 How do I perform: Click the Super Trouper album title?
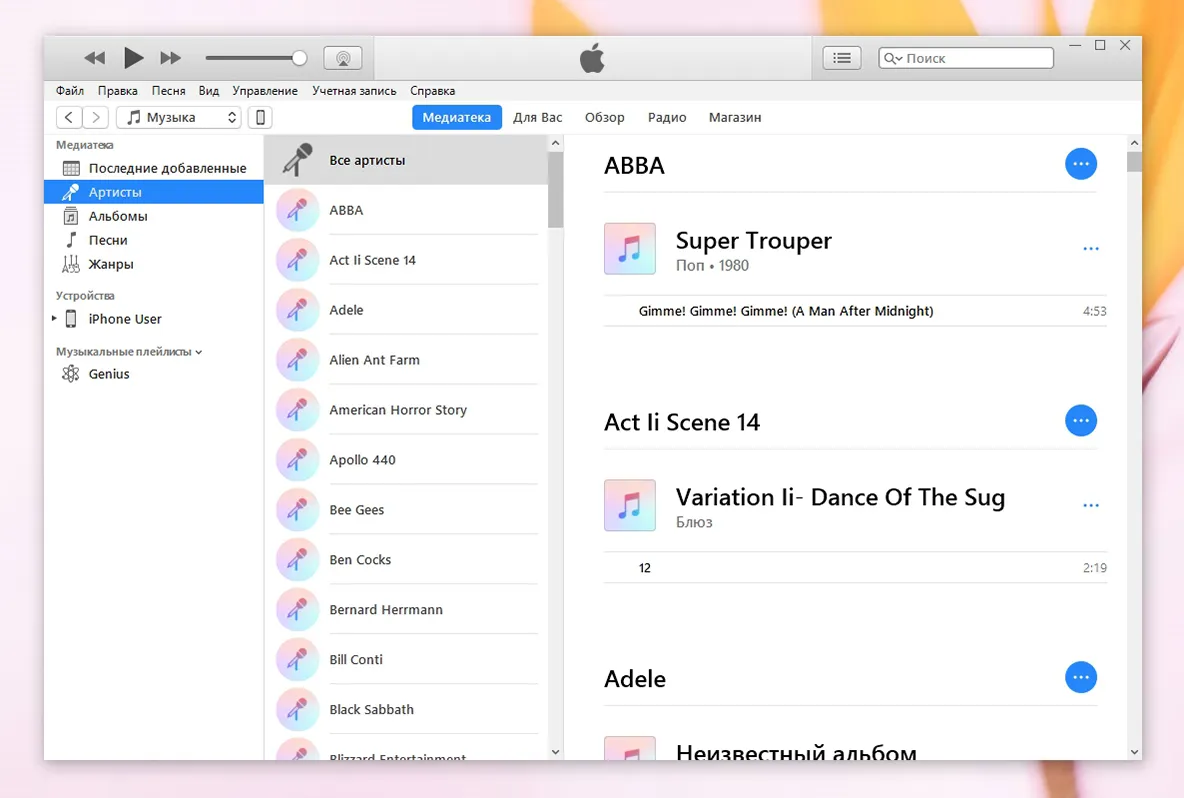click(x=754, y=240)
